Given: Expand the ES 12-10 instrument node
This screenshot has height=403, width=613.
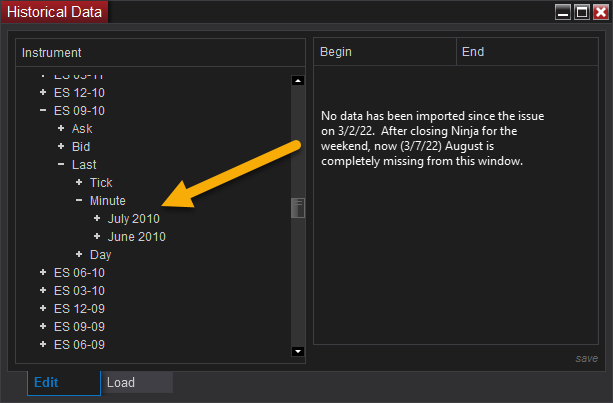Looking at the screenshot, I should (43, 92).
